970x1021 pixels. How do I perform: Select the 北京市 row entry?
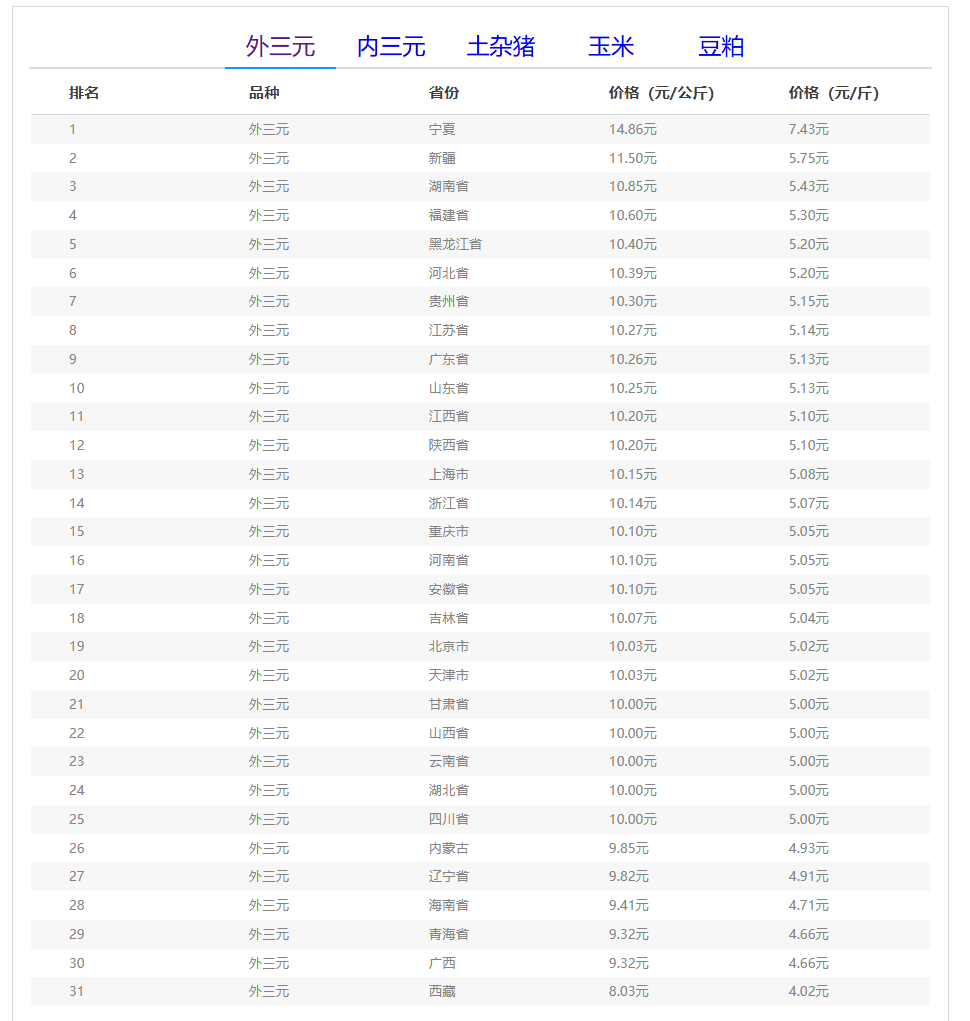click(x=448, y=647)
